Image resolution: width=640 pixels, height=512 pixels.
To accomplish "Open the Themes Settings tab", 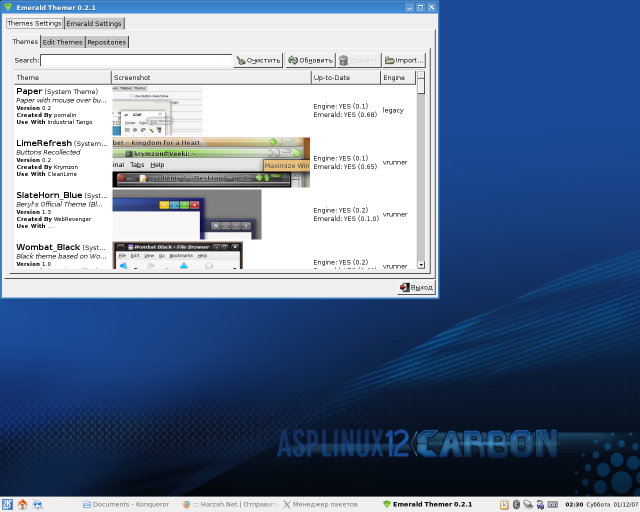I will pyautogui.click(x=34, y=23).
